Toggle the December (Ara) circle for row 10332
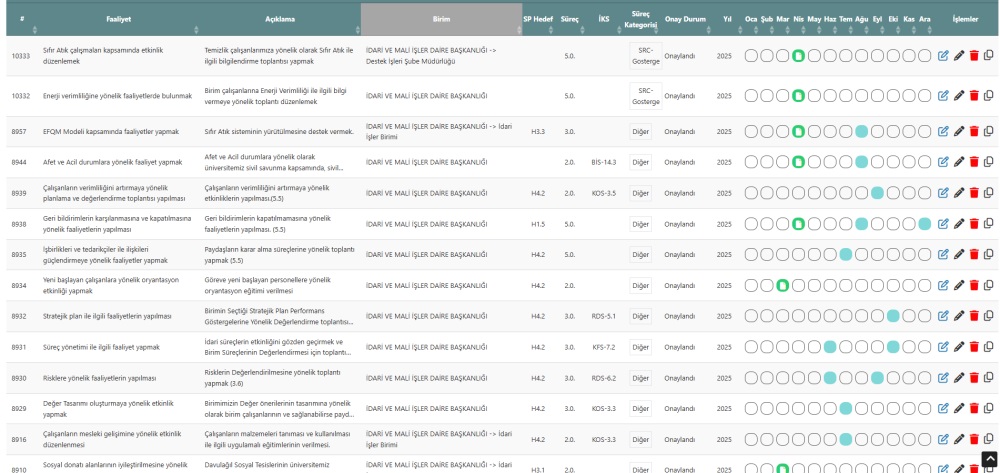1000x473 pixels. (x=924, y=96)
